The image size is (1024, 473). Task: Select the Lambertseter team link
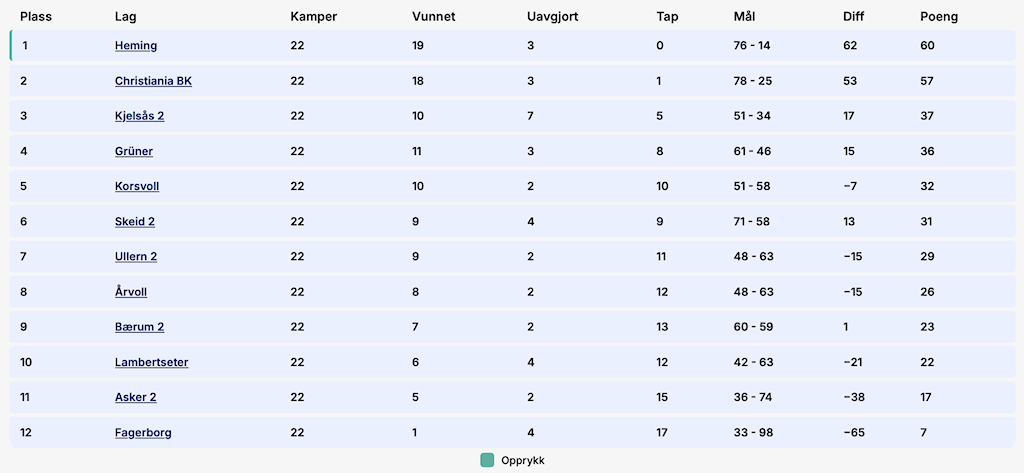tap(151, 362)
